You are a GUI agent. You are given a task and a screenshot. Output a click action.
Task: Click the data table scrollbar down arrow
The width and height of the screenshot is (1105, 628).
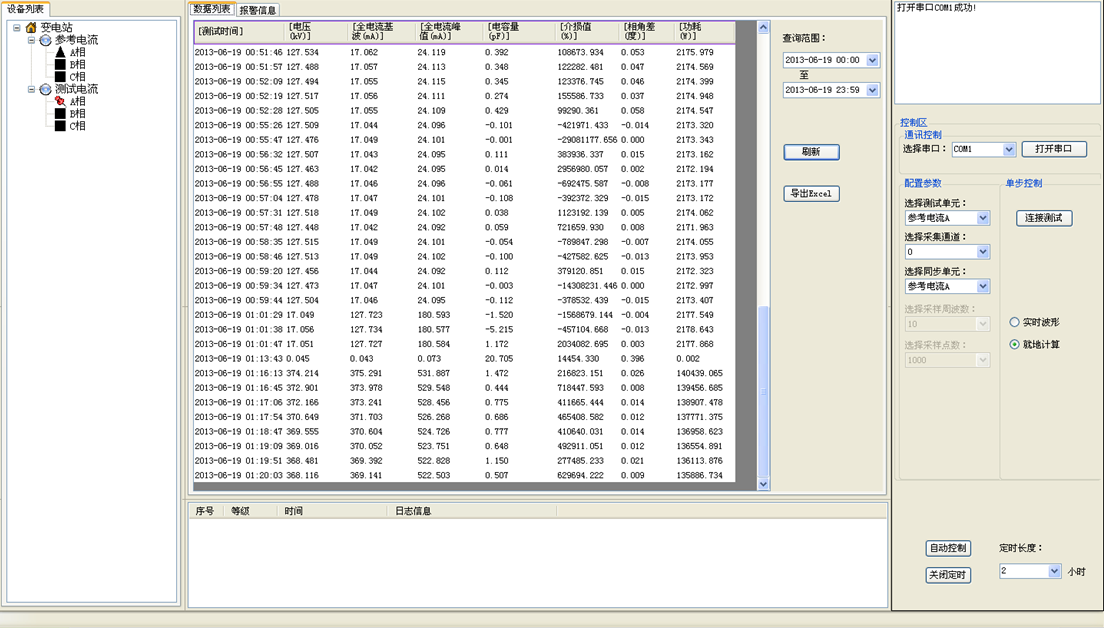pos(763,484)
